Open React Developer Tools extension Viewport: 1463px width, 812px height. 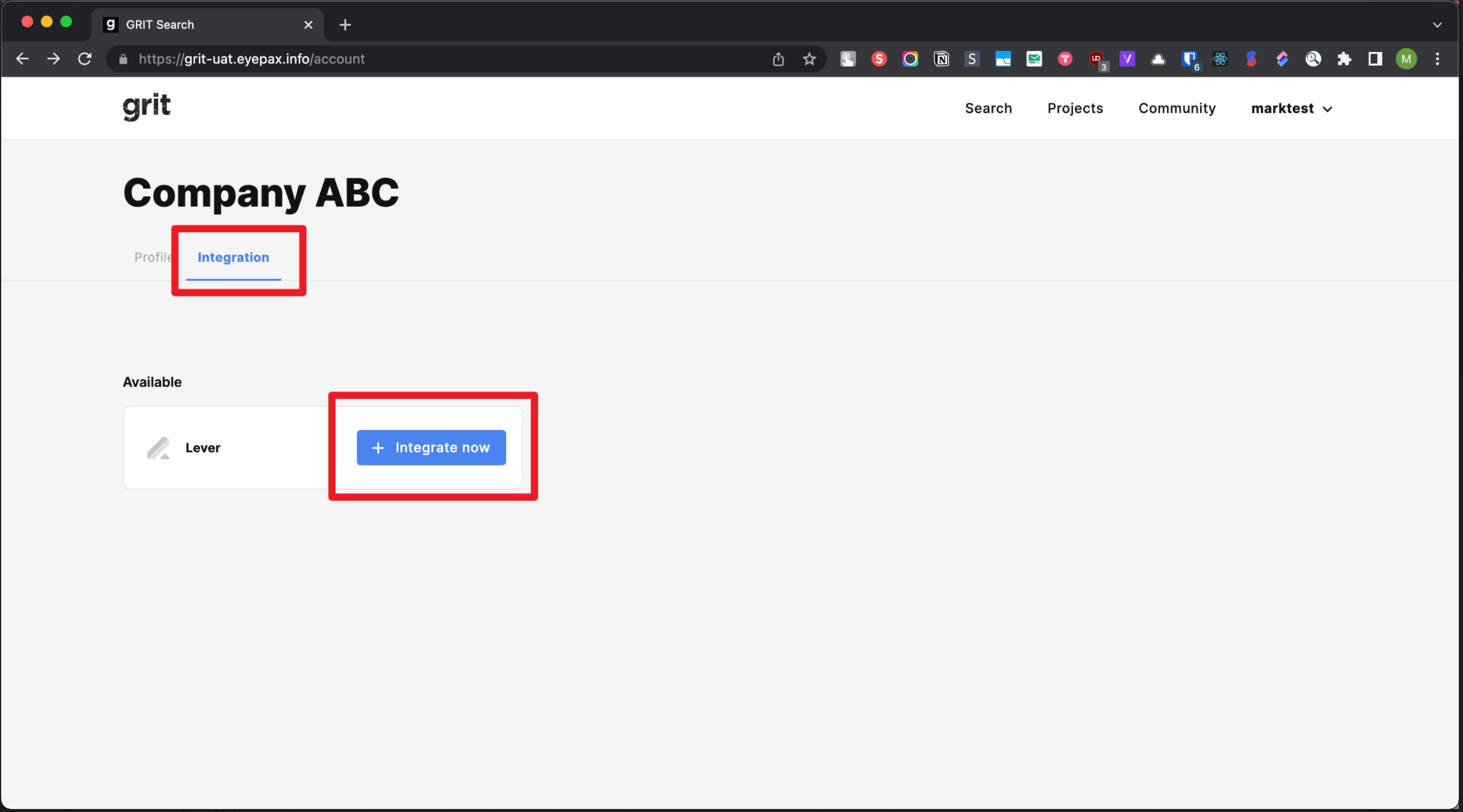pyautogui.click(x=1221, y=59)
